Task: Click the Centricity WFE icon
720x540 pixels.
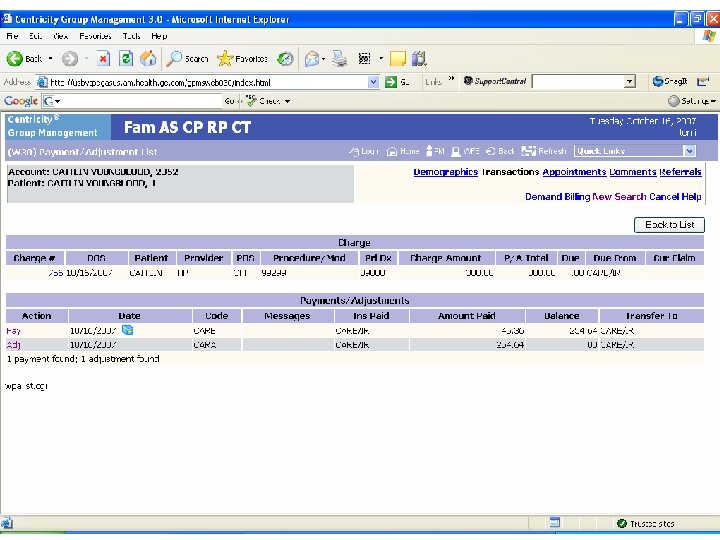Action: pos(456,151)
